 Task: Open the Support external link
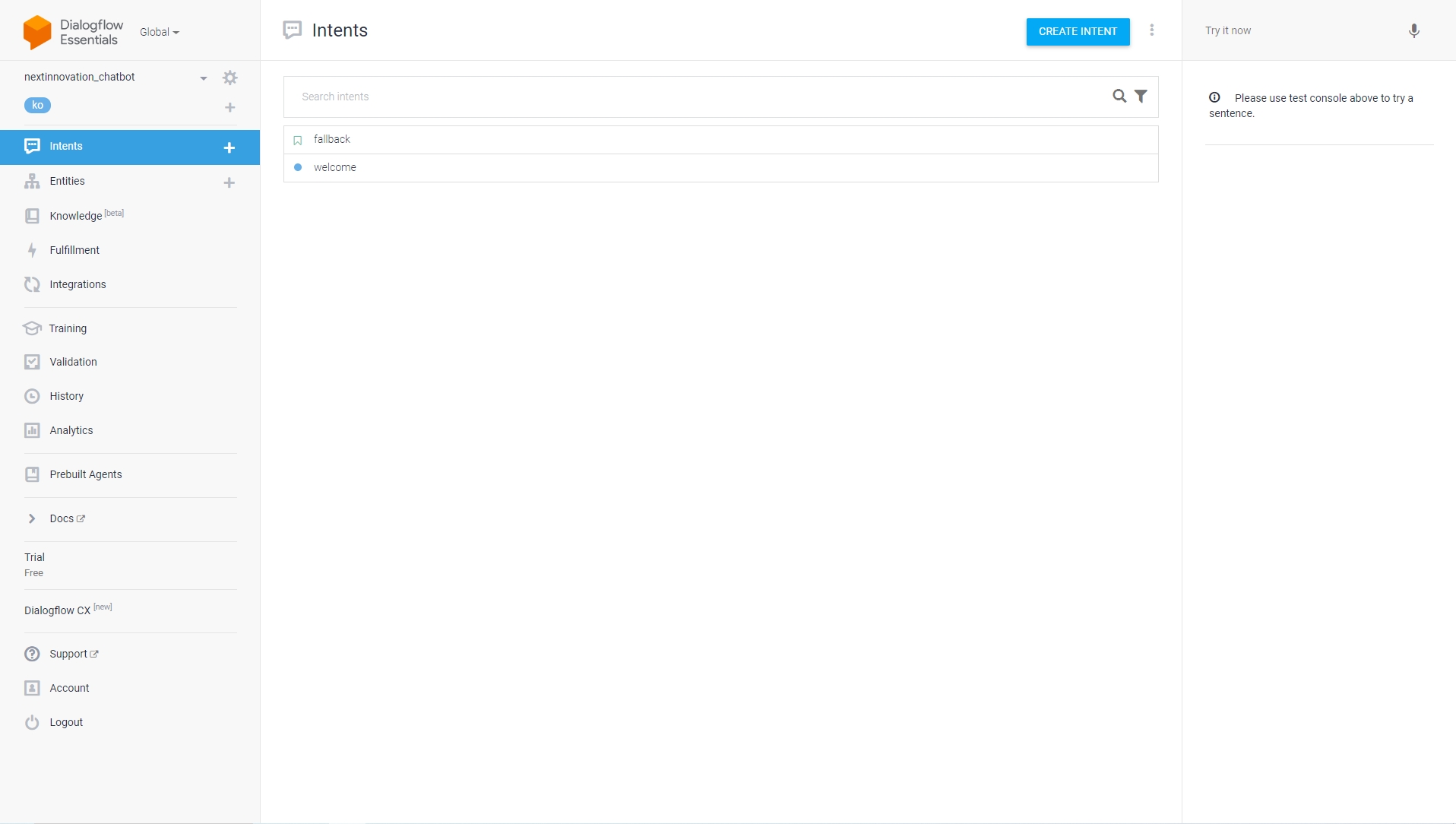(74, 654)
